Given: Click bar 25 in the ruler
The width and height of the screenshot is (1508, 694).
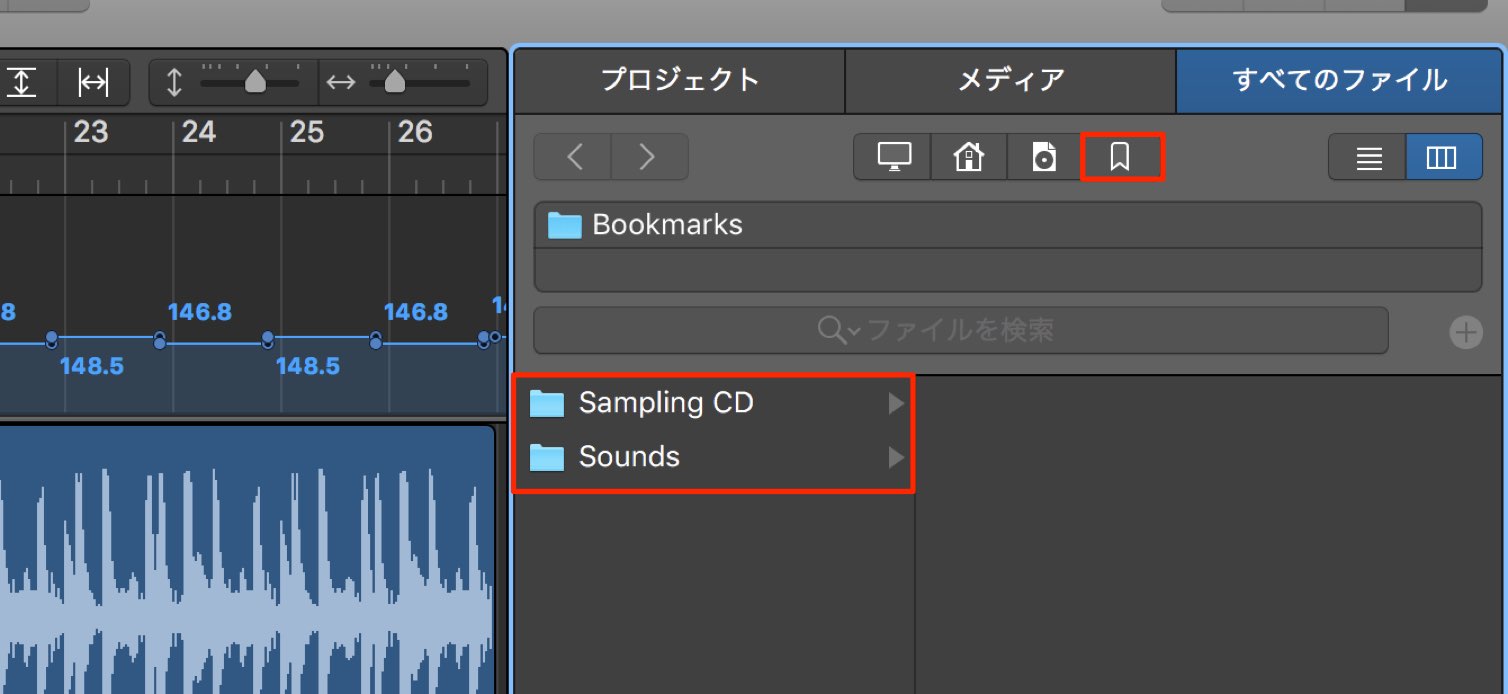Looking at the screenshot, I should 307,132.
